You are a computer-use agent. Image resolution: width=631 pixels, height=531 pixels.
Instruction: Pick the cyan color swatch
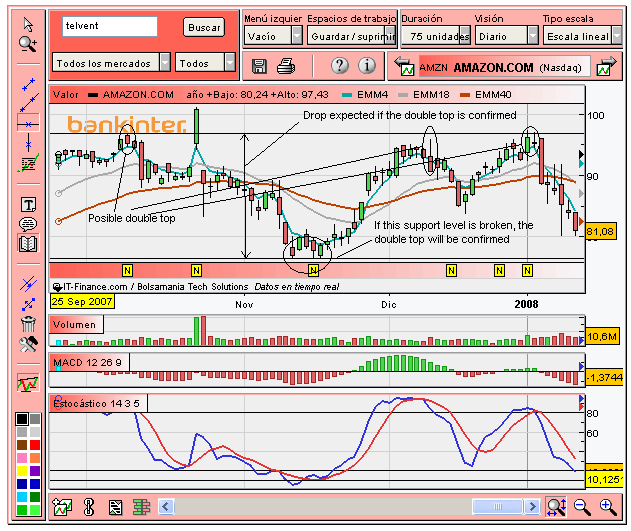click(x=22, y=497)
